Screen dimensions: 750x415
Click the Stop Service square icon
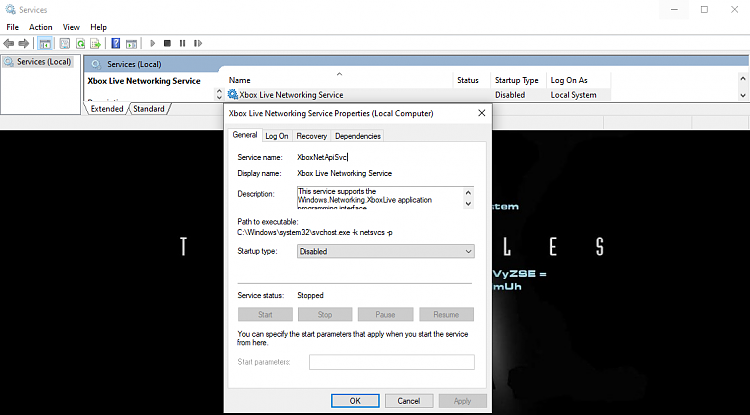click(x=167, y=44)
